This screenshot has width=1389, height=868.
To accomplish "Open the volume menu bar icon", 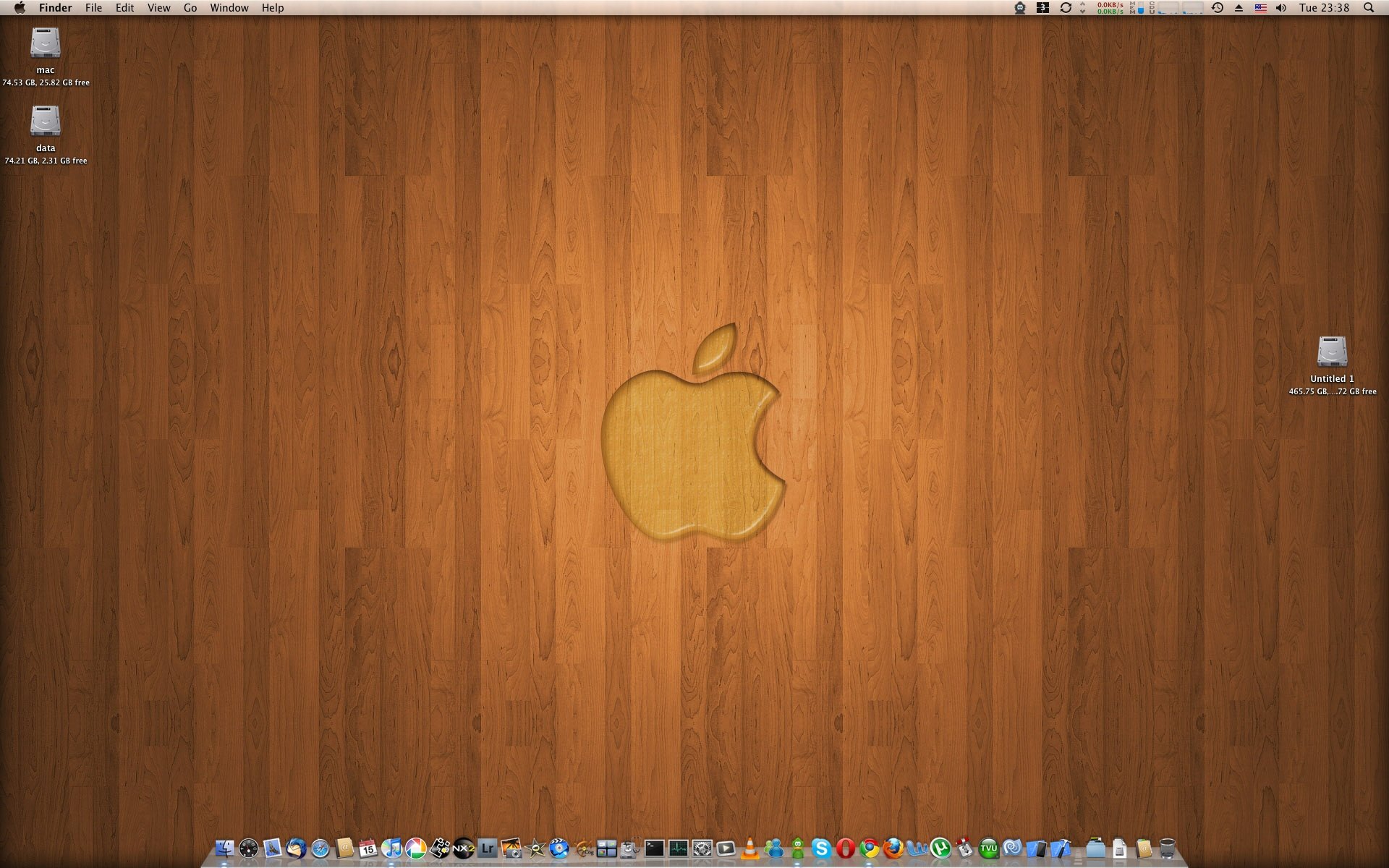I will click(x=1281, y=8).
